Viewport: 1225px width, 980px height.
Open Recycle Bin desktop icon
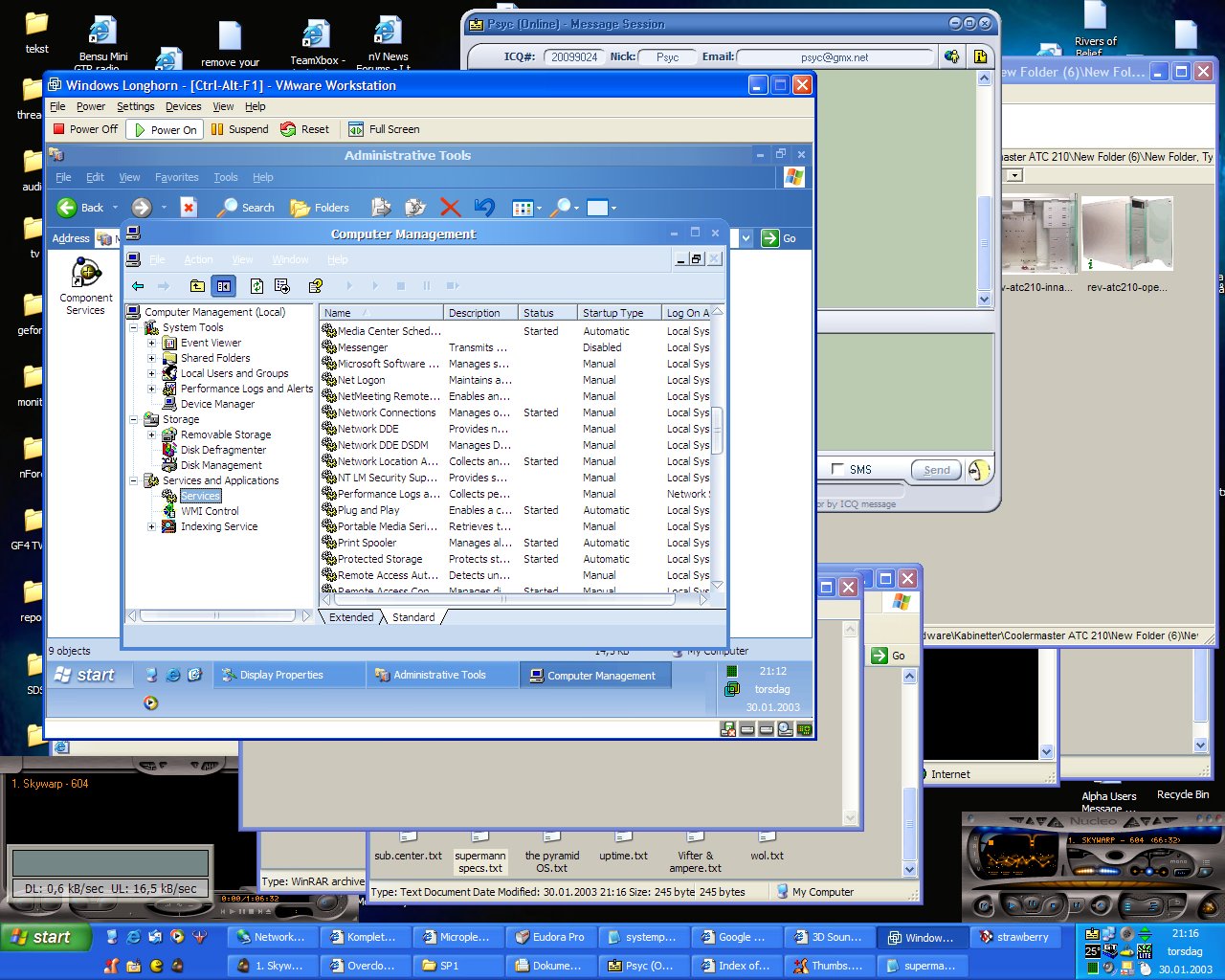(x=1182, y=794)
